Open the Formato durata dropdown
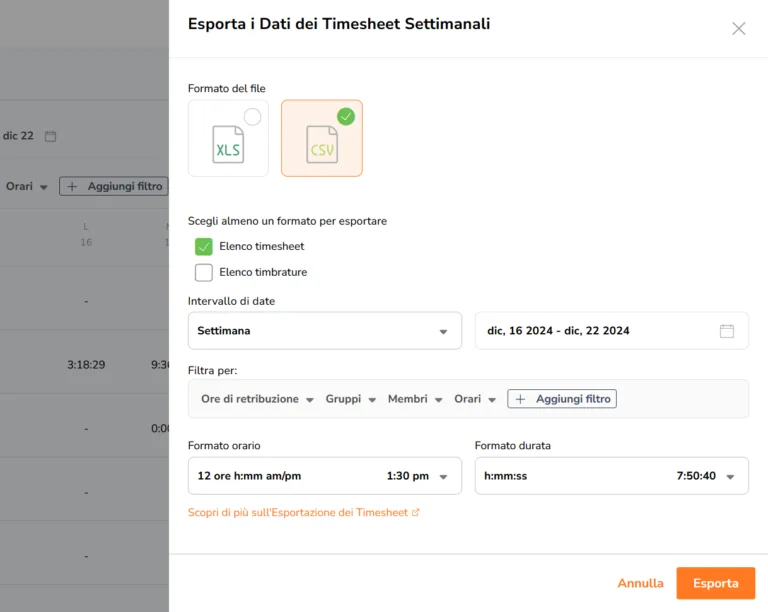768x612 pixels. tap(612, 476)
